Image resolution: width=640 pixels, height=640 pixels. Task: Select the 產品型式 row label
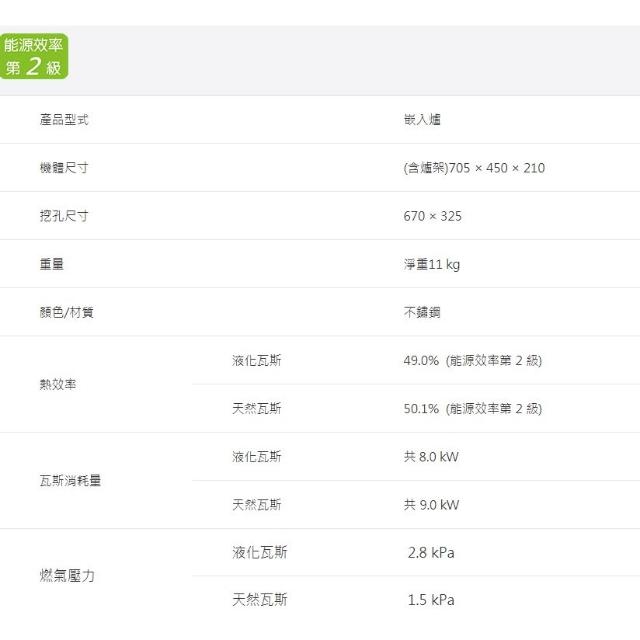(64, 120)
